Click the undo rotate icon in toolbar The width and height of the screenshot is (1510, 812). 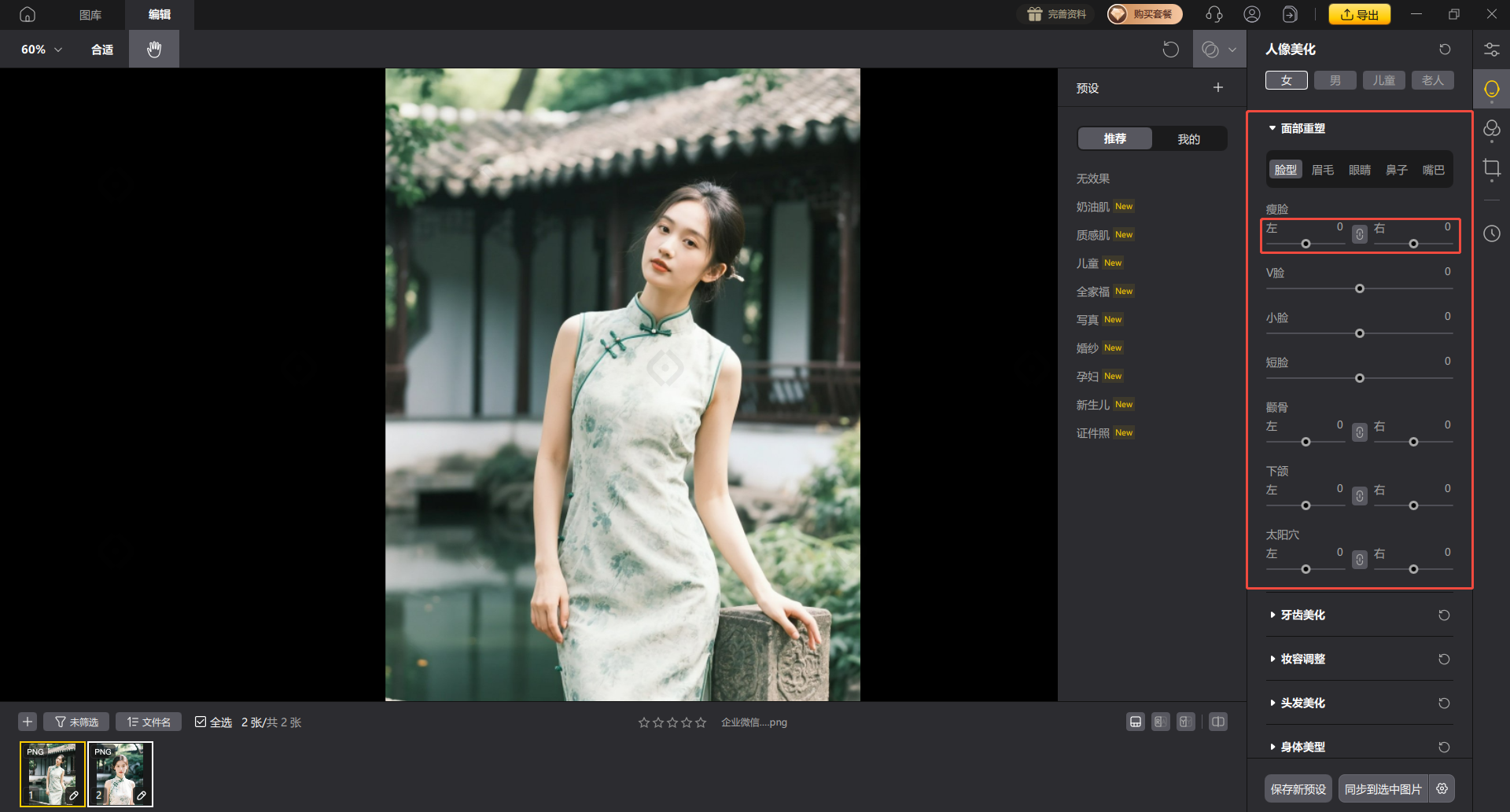1170,50
